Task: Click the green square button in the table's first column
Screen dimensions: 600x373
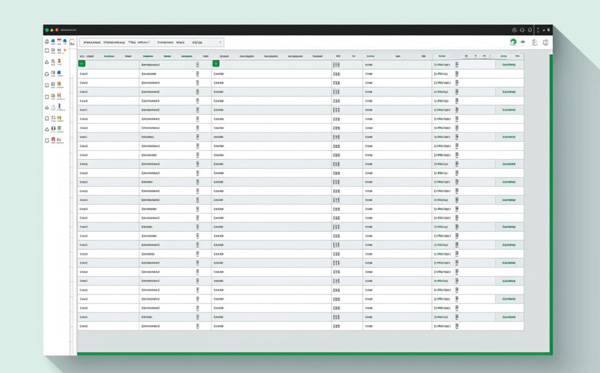Action: 82,64
